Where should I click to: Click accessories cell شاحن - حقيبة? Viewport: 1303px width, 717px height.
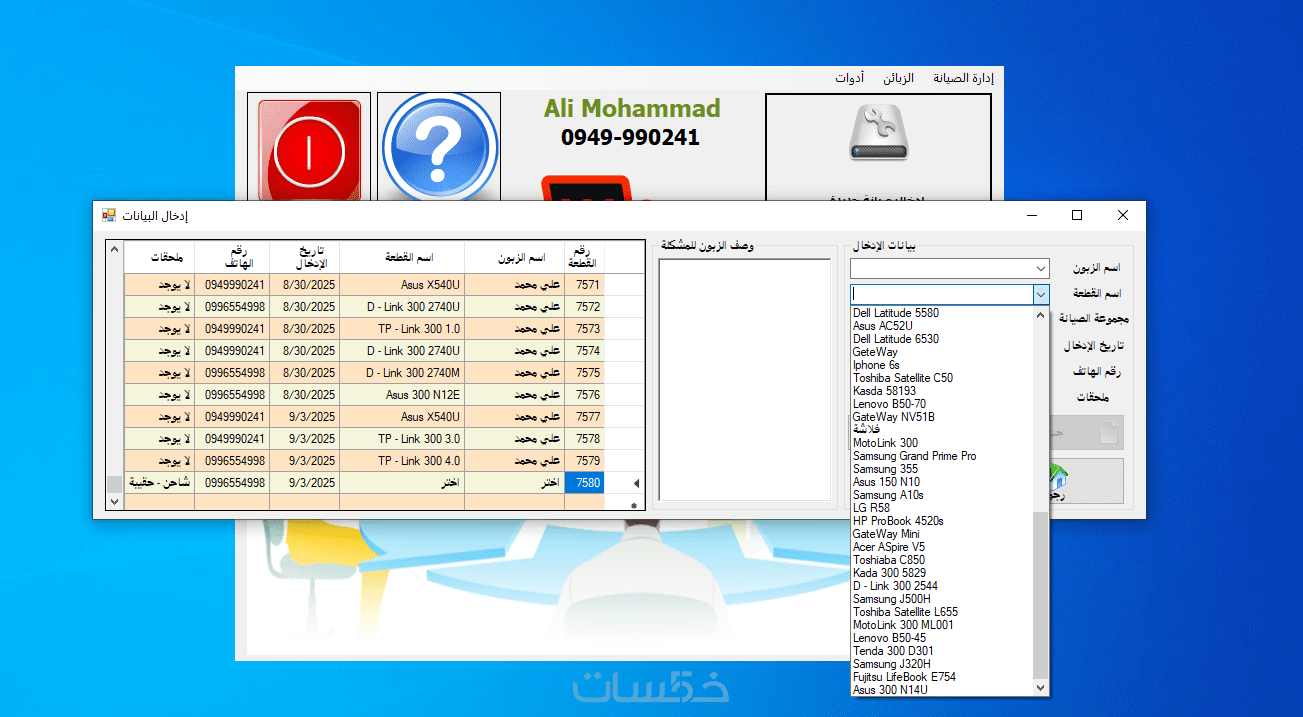coord(159,483)
